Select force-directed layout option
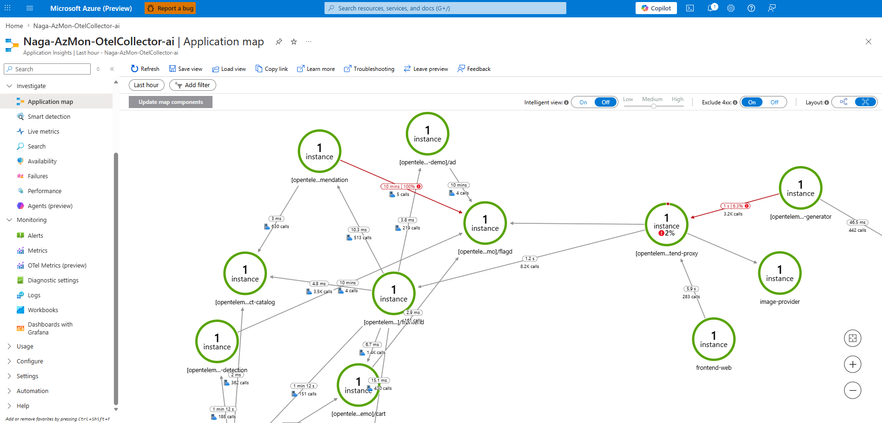The height and width of the screenshot is (423, 882). 865,102
